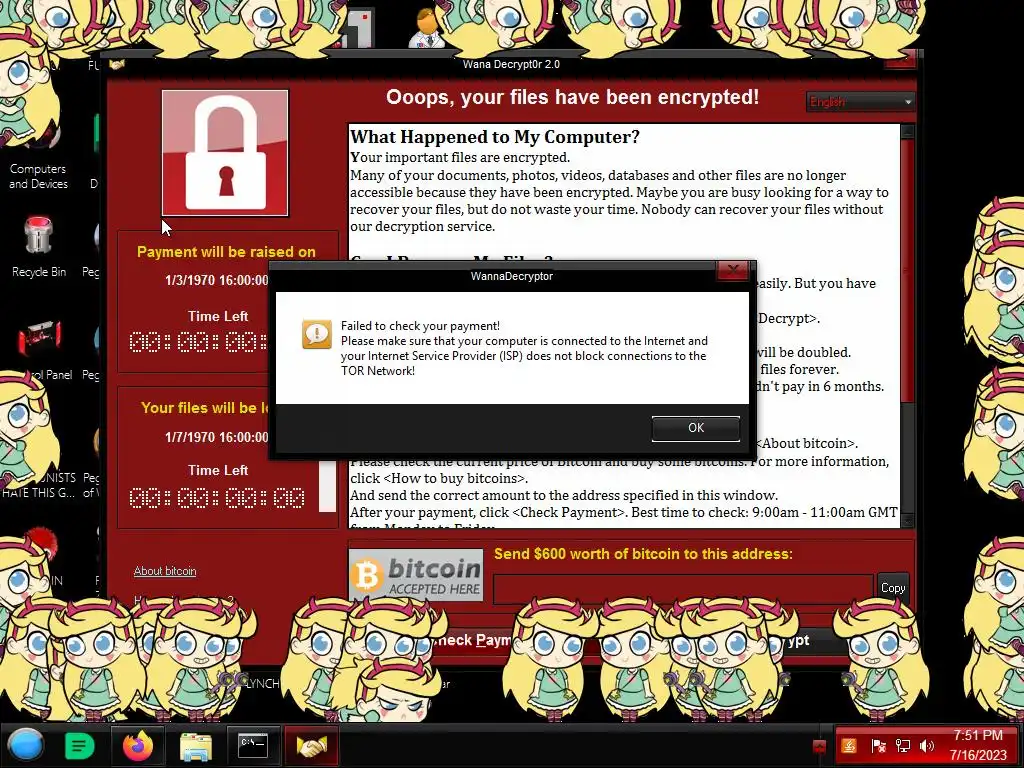This screenshot has width=1024, height=768.
Task: Switch to Command Prompt taskbar window
Action: point(253,745)
